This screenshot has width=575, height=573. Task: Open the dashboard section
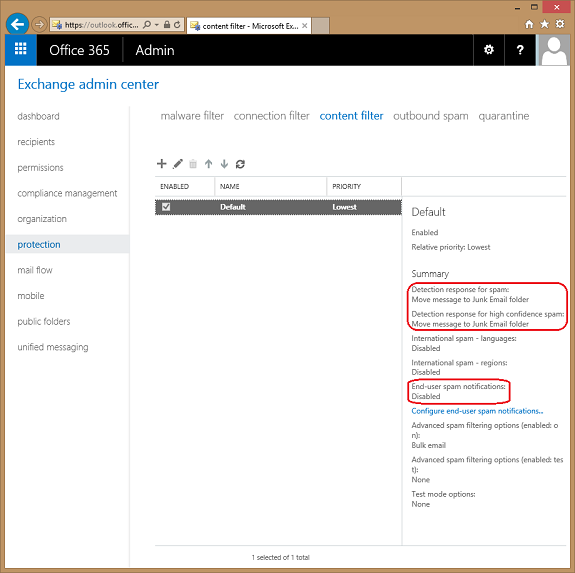click(x=39, y=116)
